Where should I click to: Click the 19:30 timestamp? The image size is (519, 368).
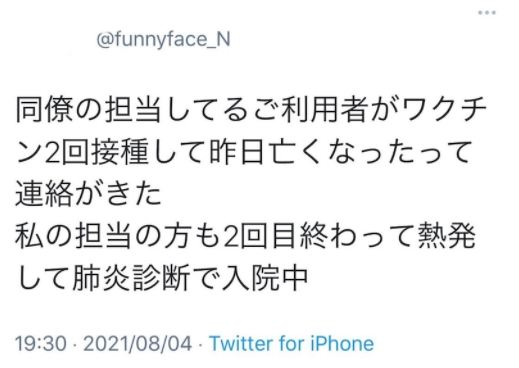(x=41, y=343)
